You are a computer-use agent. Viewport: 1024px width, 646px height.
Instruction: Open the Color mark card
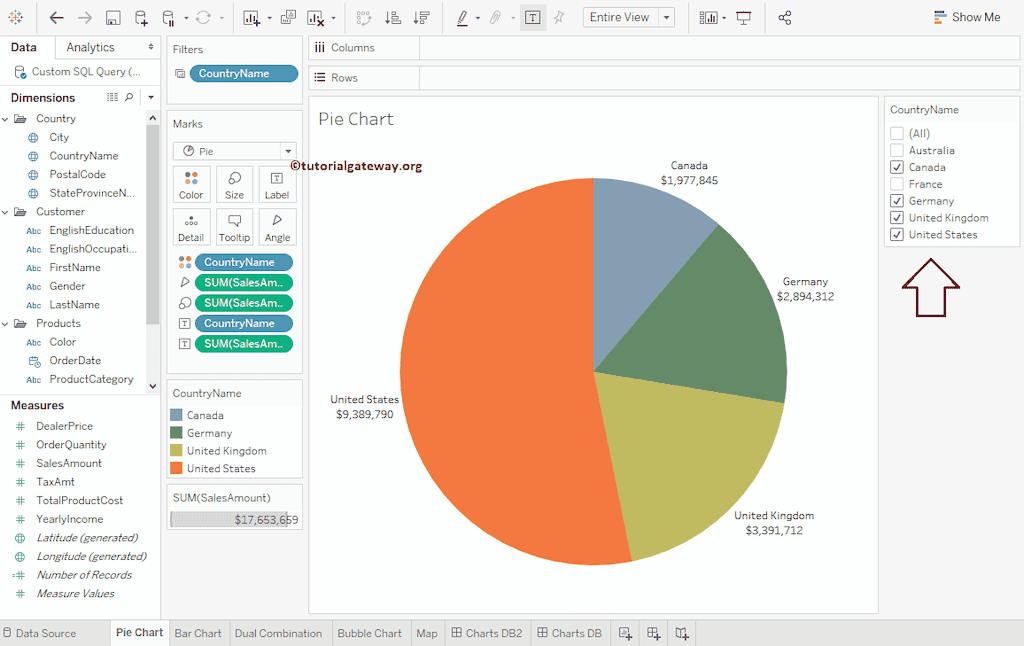pyautogui.click(x=191, y=184)
